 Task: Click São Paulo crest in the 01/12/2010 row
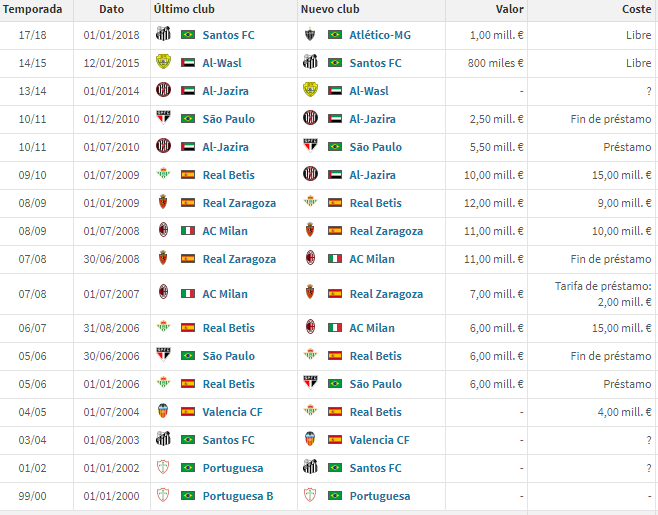[x=163, y=119]
